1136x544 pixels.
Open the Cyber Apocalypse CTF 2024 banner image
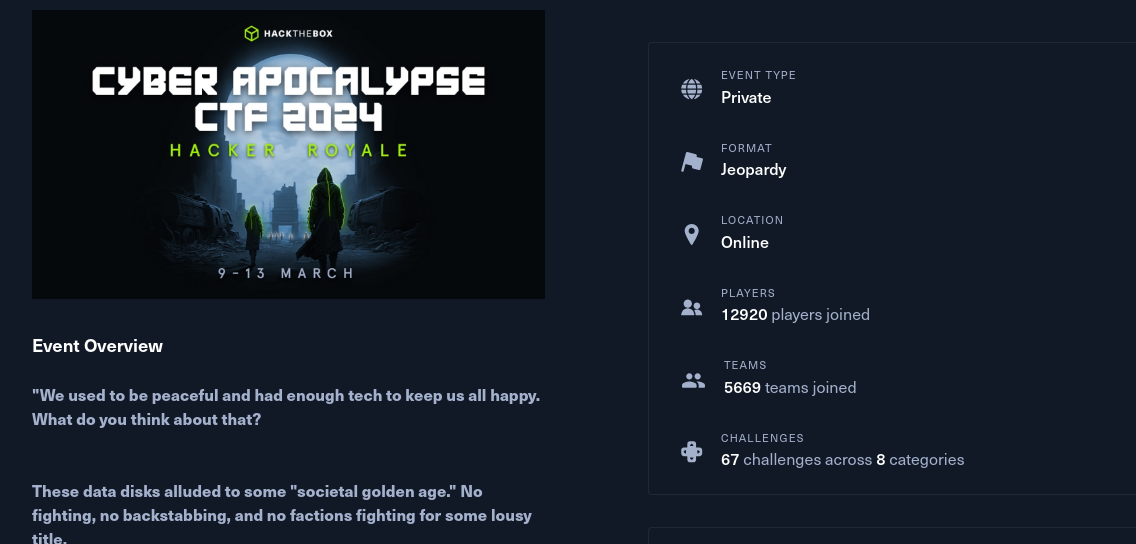tap(288, 154)
